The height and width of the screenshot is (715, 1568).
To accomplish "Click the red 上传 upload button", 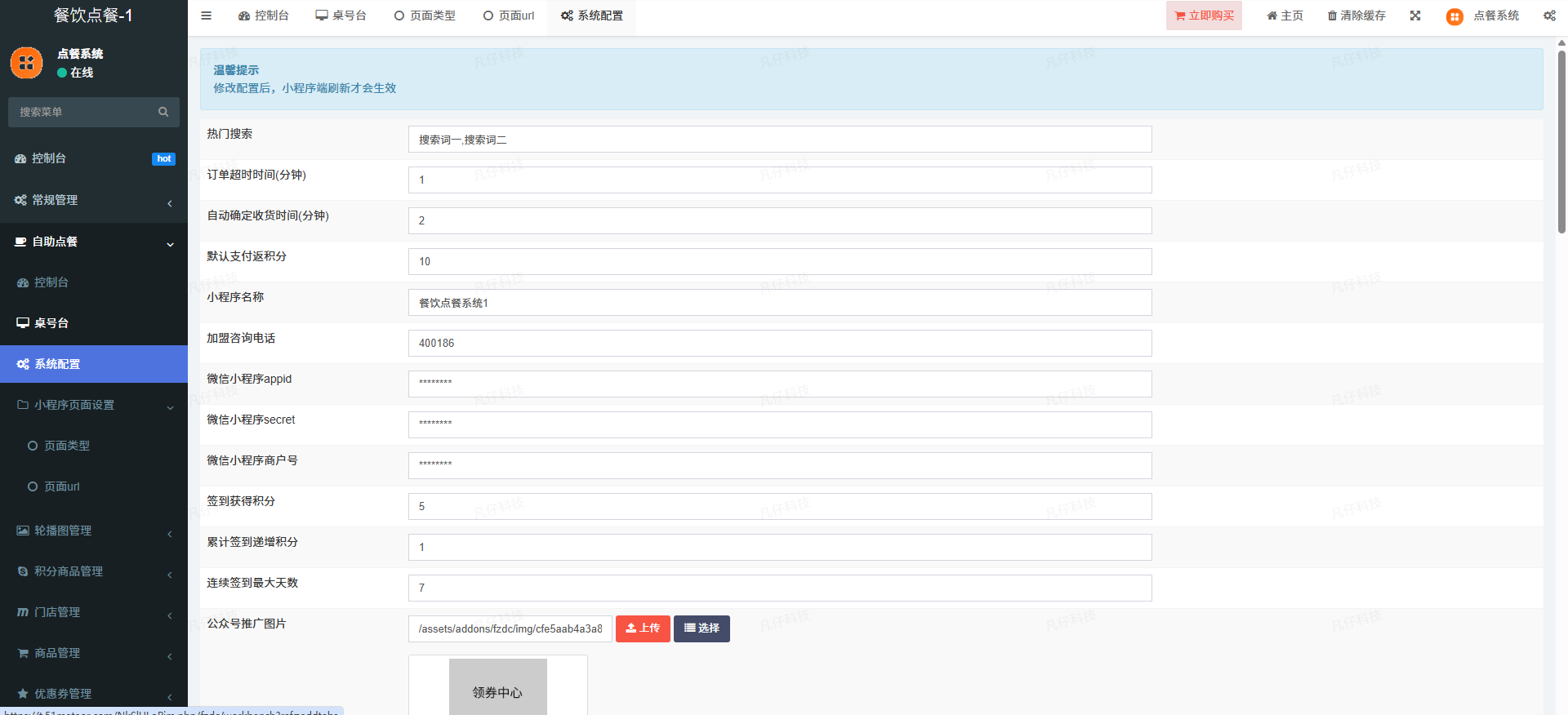I will coord(643,628).
